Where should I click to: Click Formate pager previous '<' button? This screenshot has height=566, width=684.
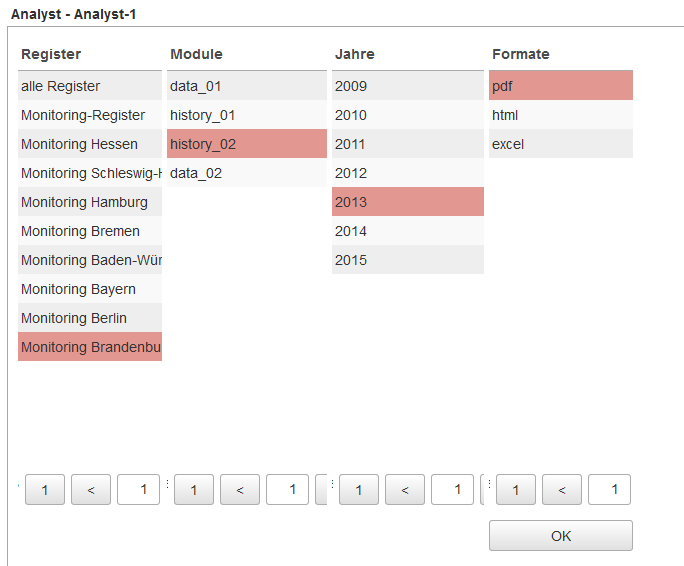[x=562, y=490]
